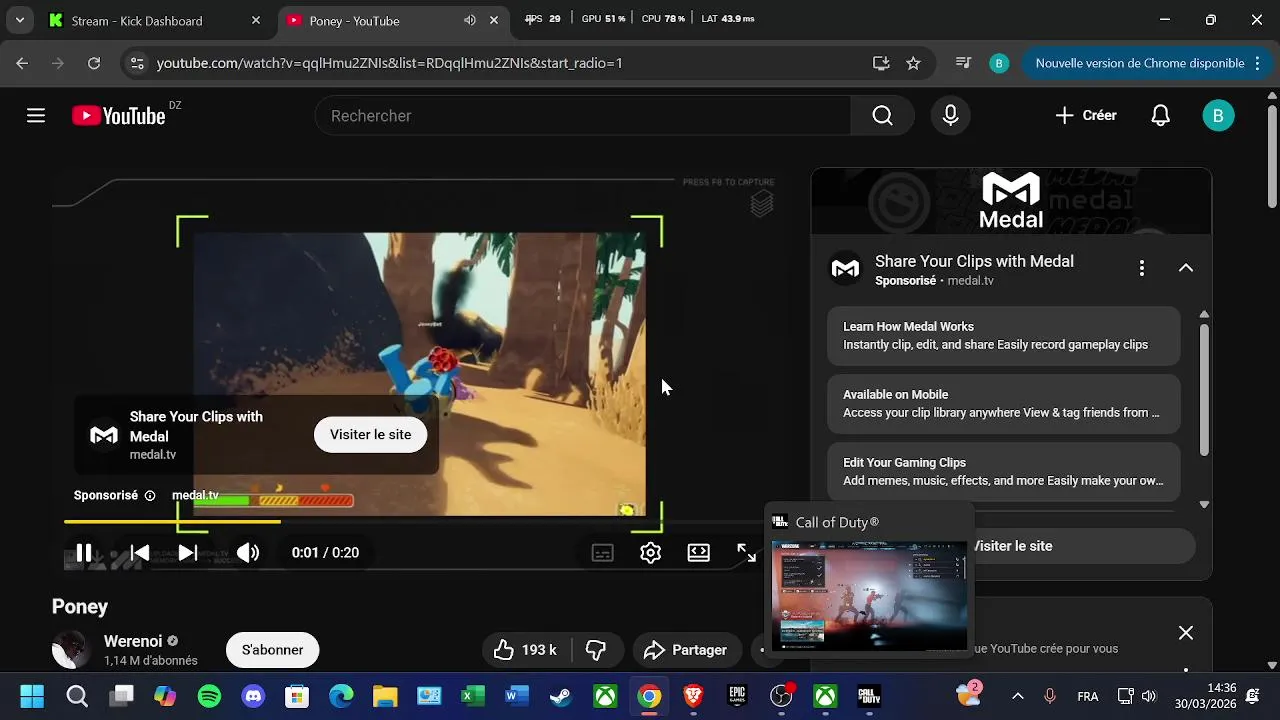Open the Werenoi channel avatar
Image resolution: width=1280 pixels, height=720 pixels.
coord(71,650)
